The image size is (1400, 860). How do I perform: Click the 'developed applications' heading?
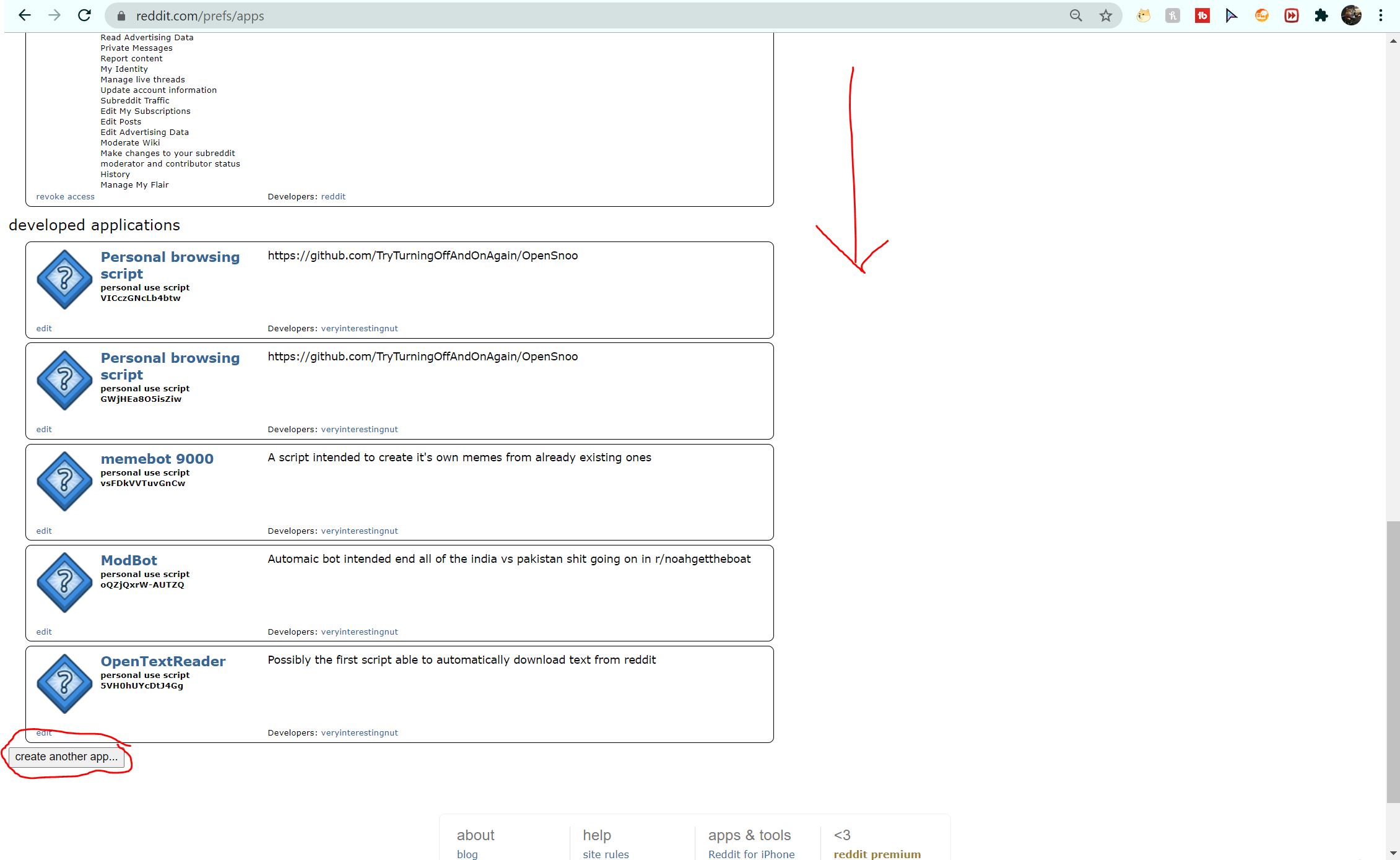(94, 225)
